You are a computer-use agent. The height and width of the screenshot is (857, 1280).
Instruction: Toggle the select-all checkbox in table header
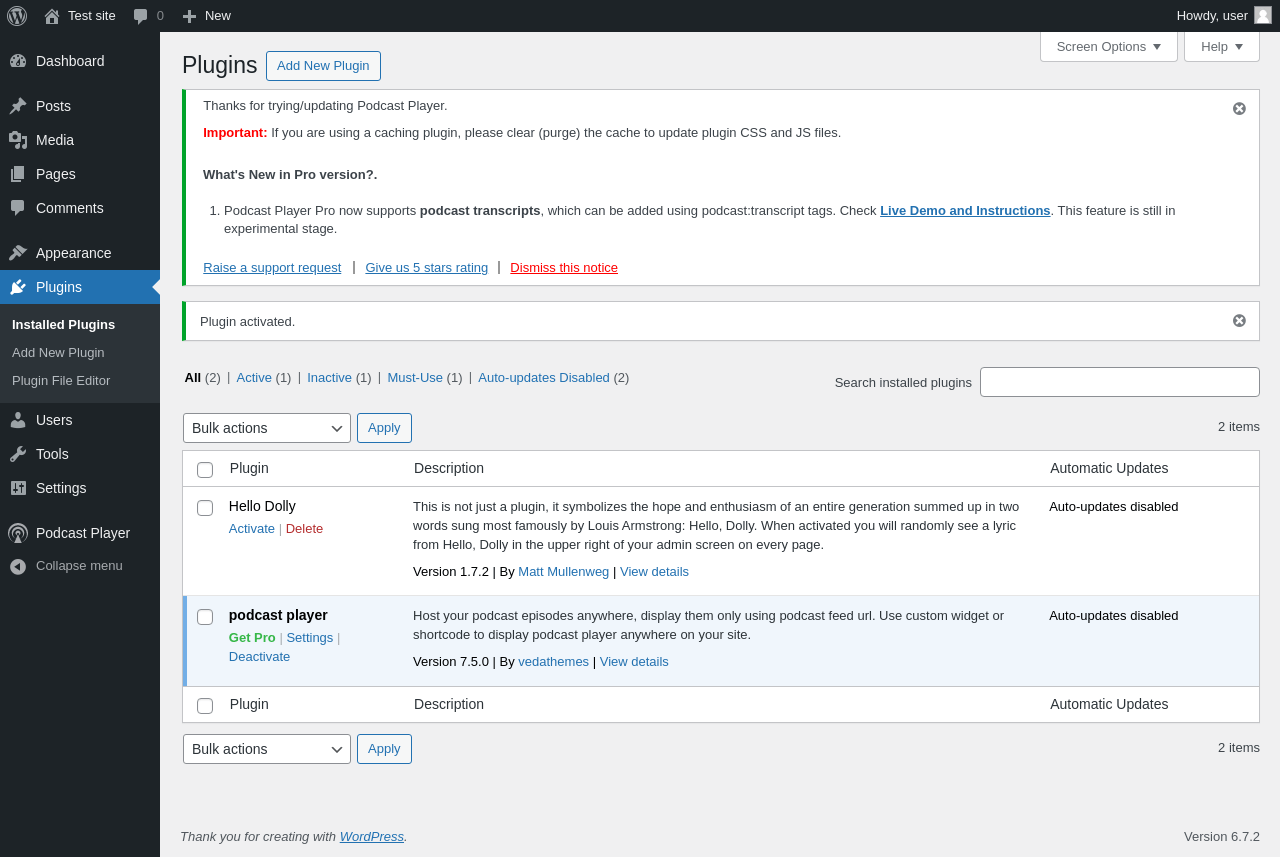click(205, 470)
